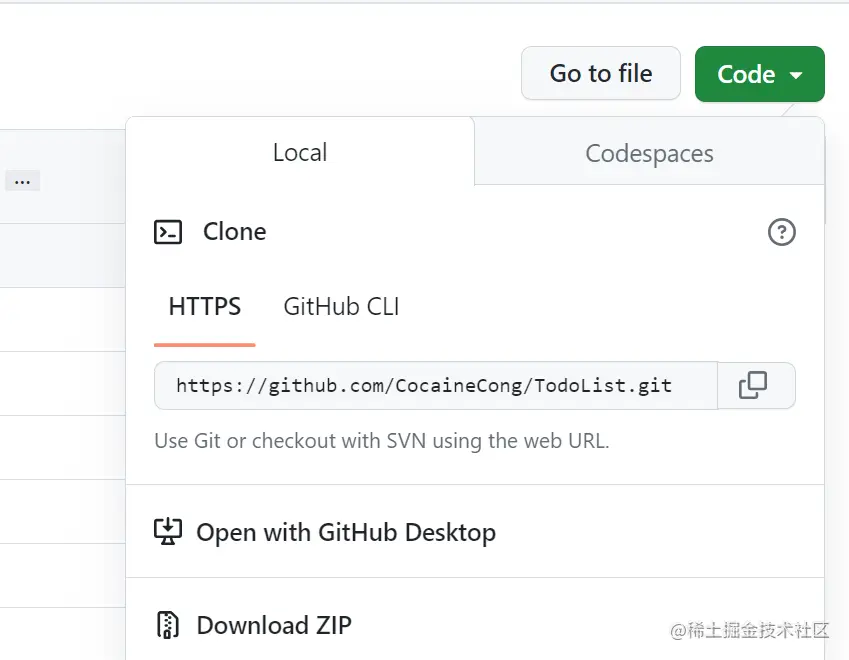Open the clone help question mark icon

coord(781,232)
